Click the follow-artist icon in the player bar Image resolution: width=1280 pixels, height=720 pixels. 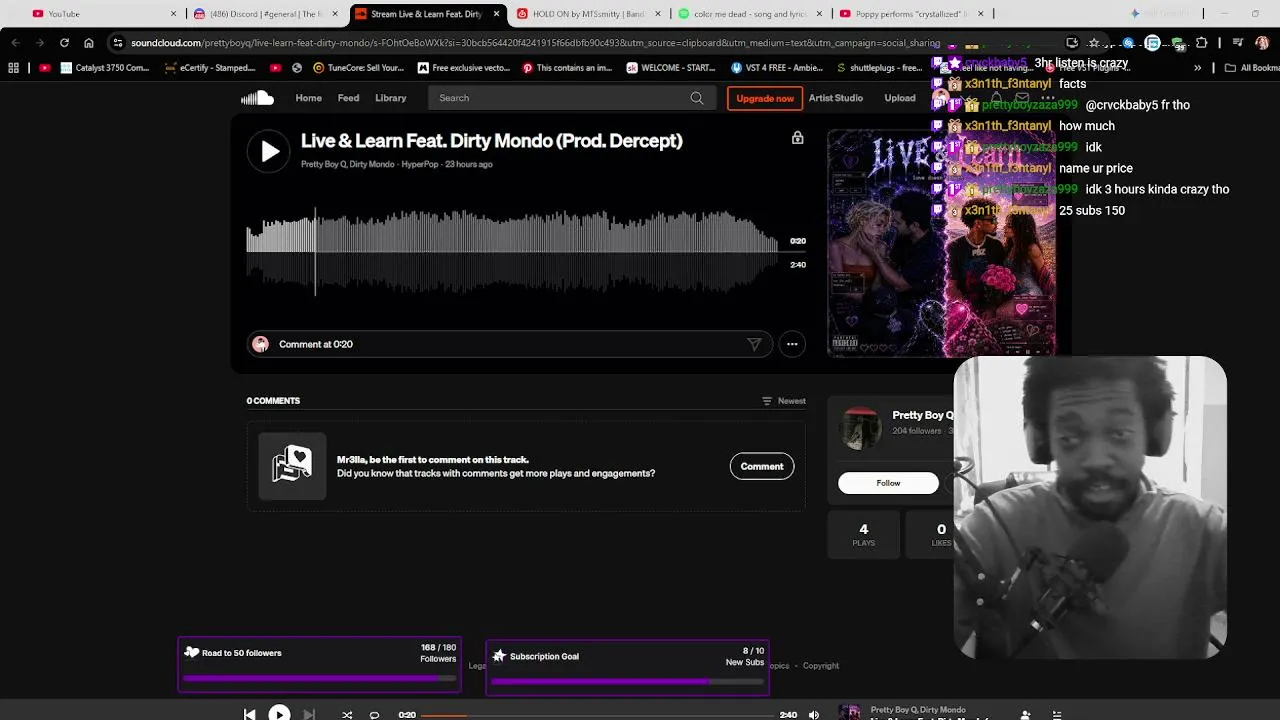(x=1025, y=715)
